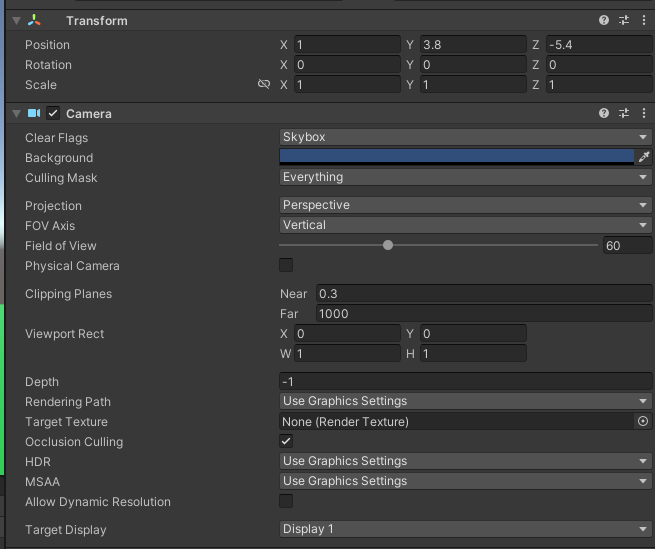Click the Transform header title
Screen dimensions: 655x549
click(x=97, y=20)
